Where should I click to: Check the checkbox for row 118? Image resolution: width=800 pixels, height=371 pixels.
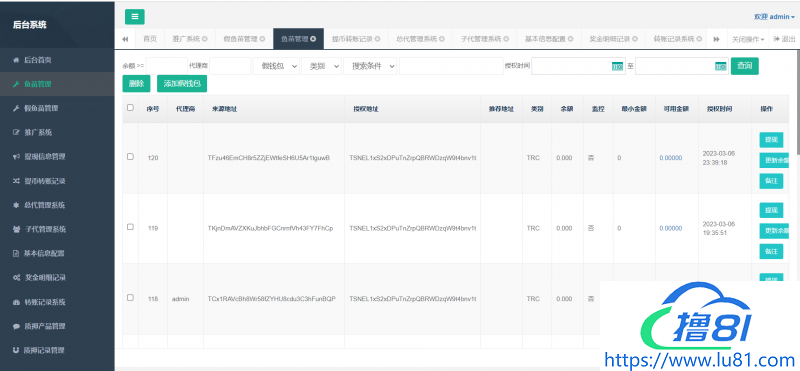click(130, 298)
